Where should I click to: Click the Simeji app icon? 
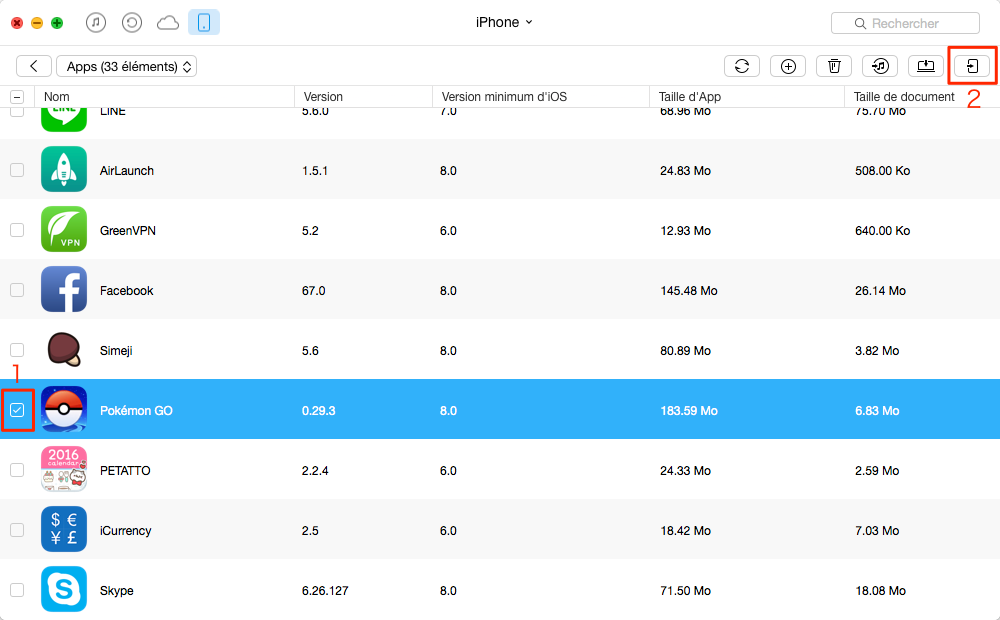(64, 349)
